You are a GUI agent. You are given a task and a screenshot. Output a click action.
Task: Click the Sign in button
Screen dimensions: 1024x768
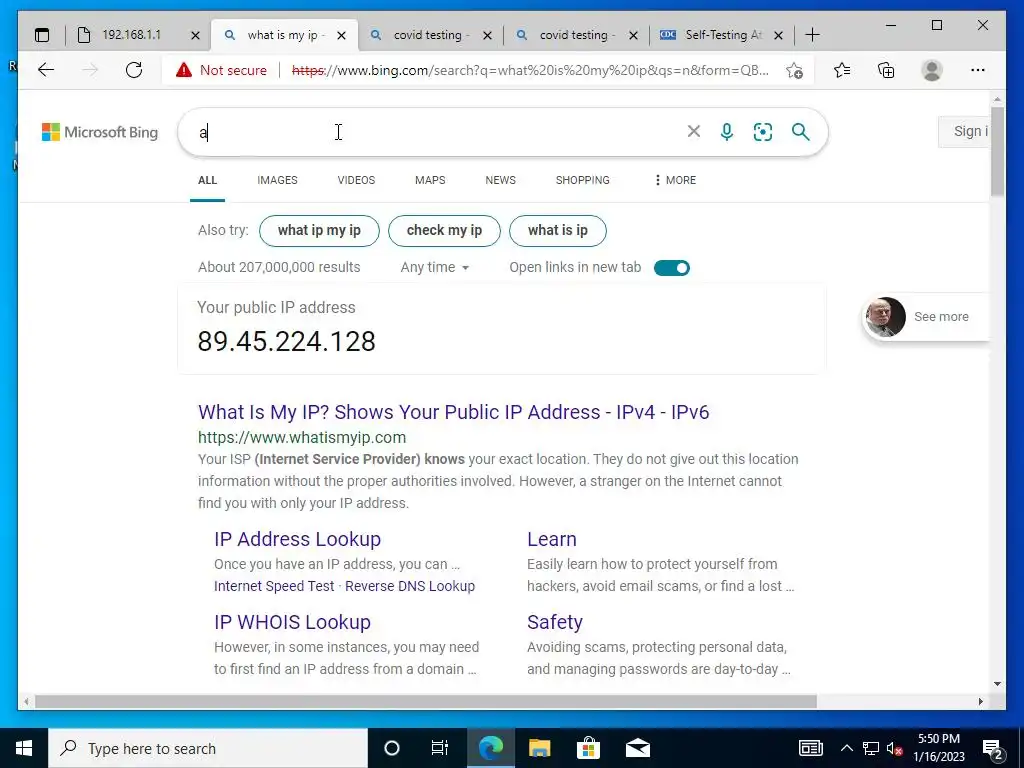(964, 131)
